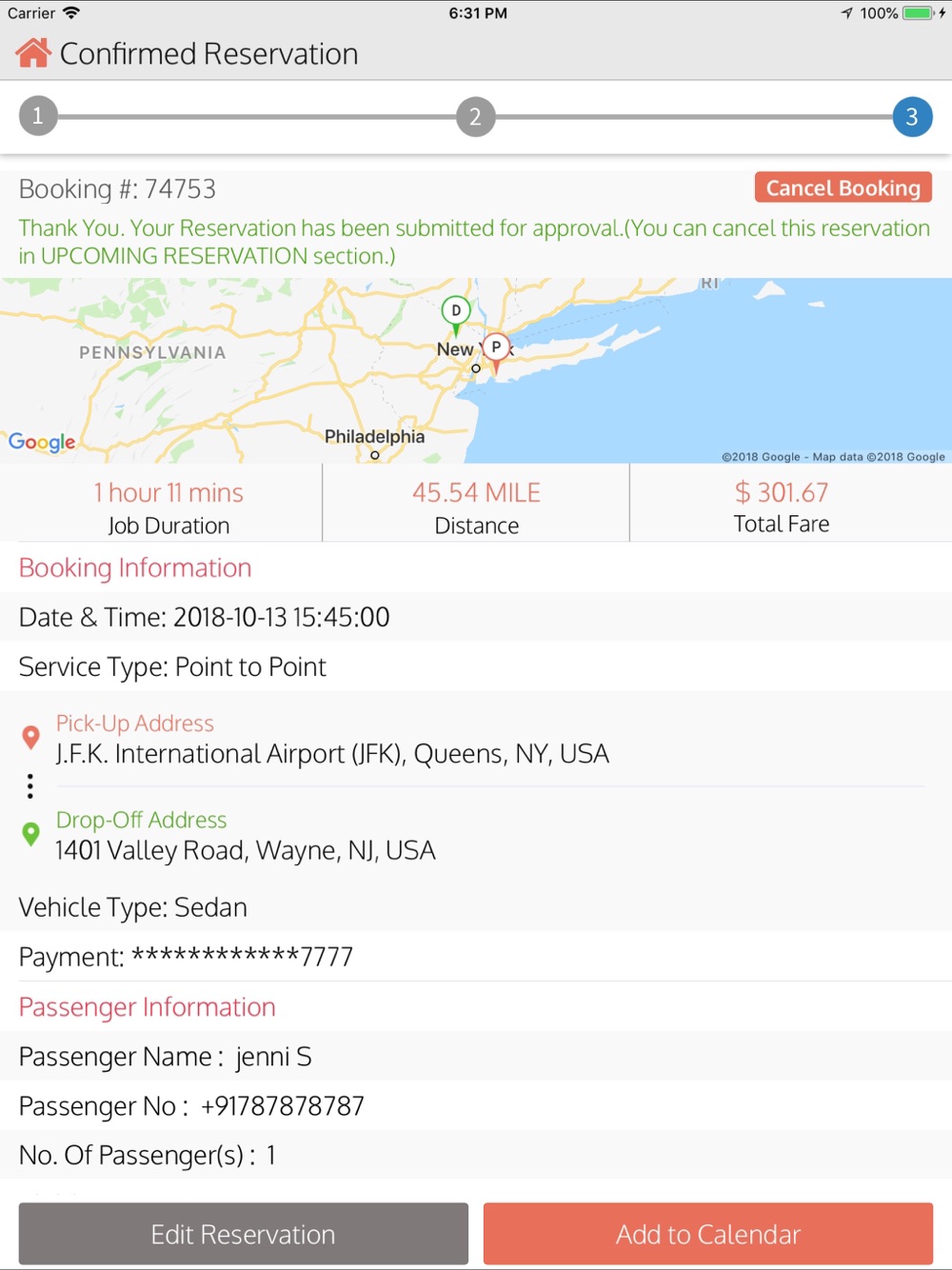Cancel the booking with Cancel Booking button
Image resolution: width=952 pixels, height=1270 pixels.
(x=843, y=188)
